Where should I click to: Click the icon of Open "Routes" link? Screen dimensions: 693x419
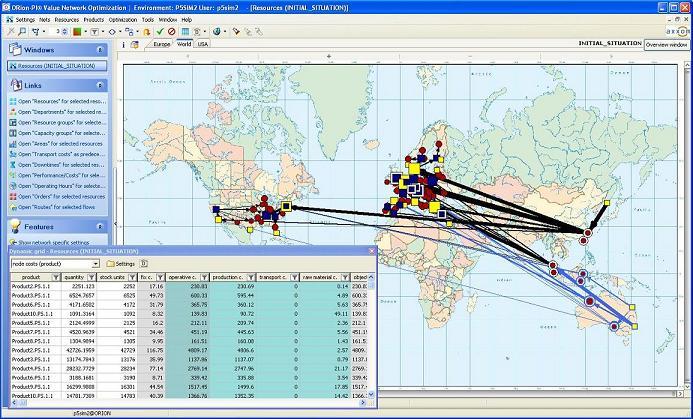(x=13, y=207)
